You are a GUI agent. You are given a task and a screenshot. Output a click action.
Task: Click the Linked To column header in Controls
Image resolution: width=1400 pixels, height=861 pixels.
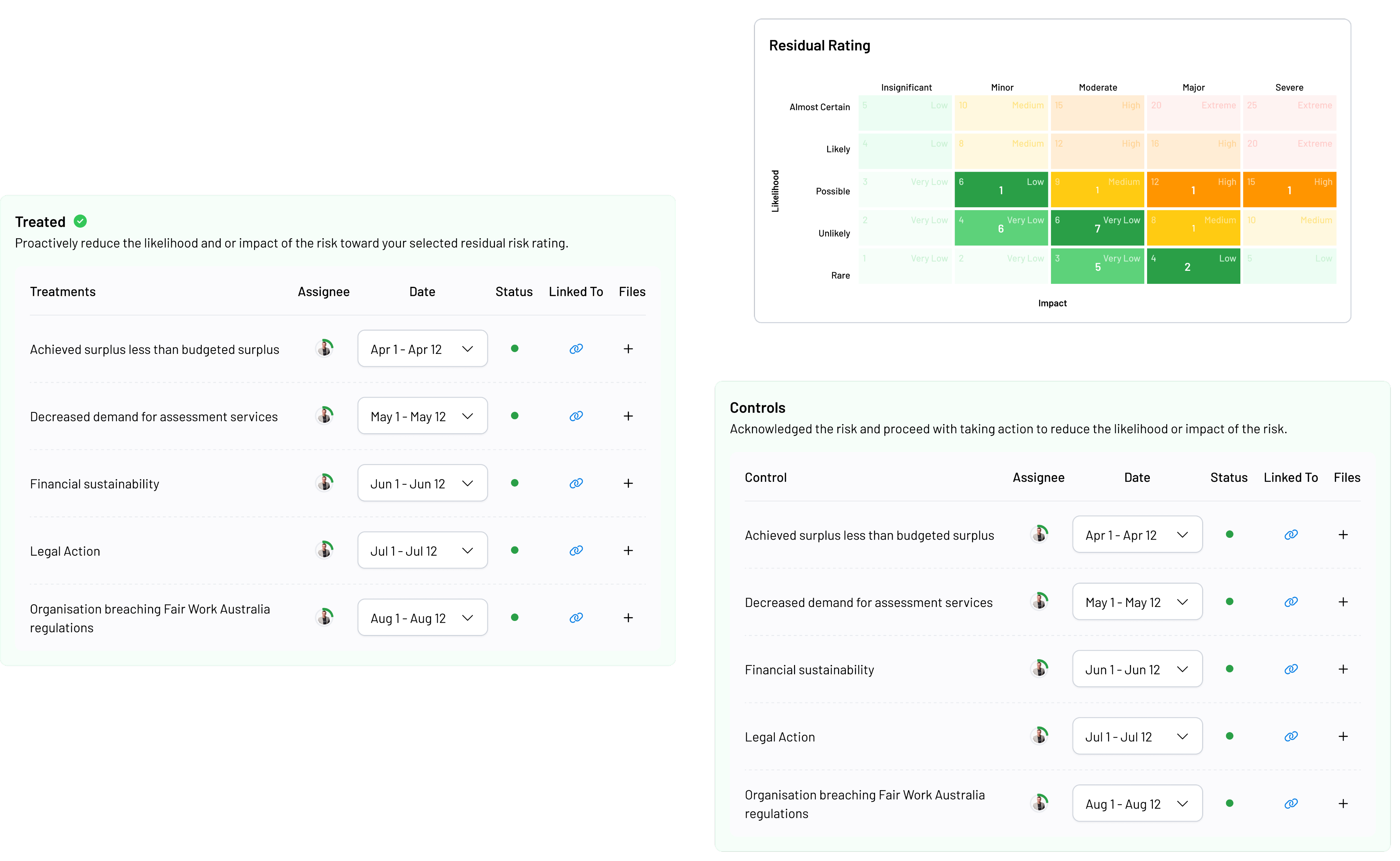pos(1290,478)
